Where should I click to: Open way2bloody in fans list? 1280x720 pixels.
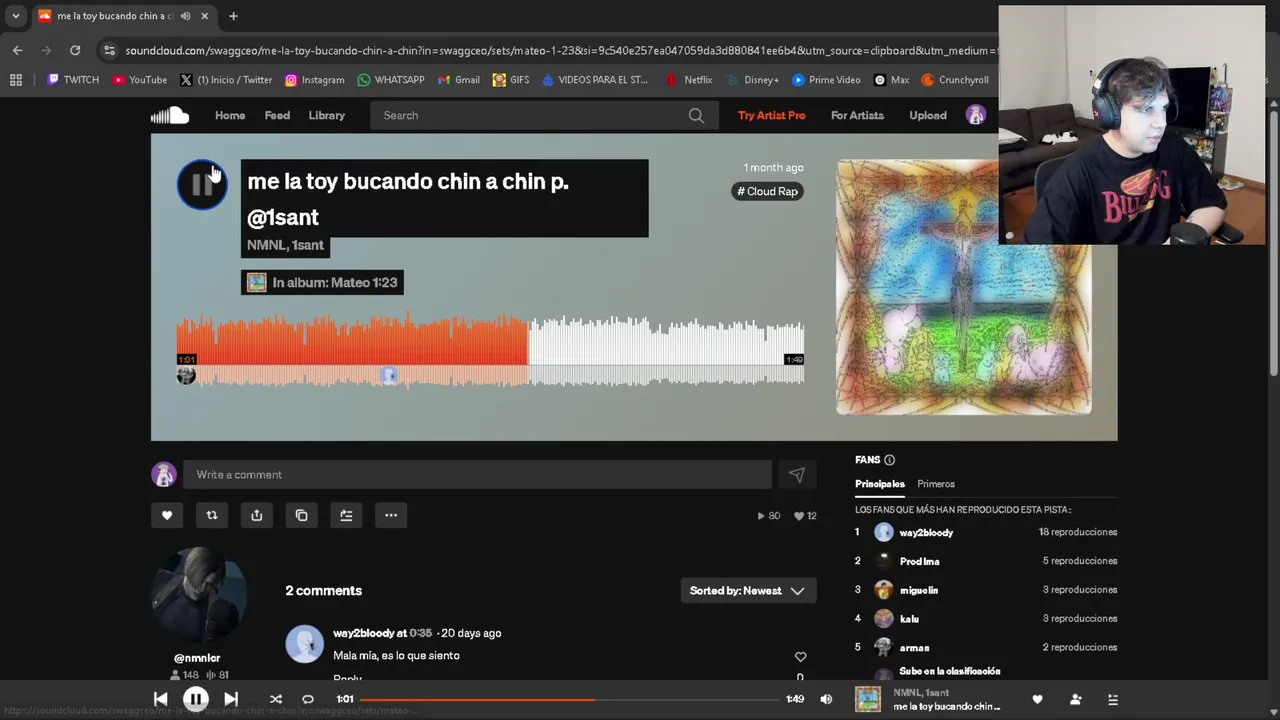926,533
